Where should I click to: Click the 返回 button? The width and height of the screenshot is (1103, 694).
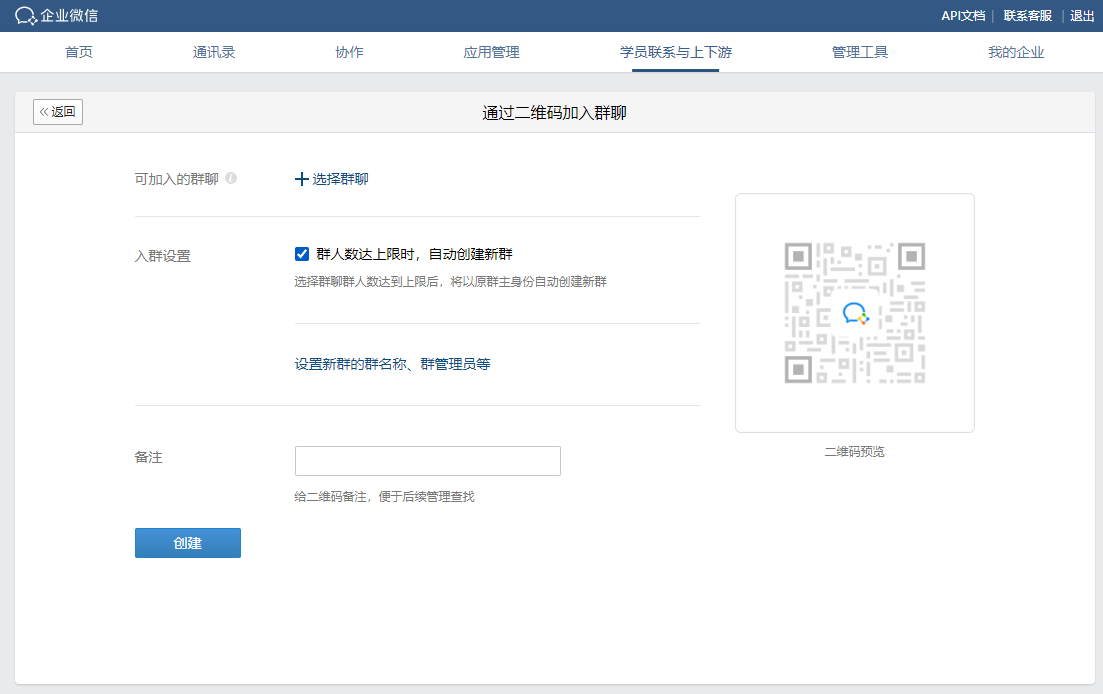tap(58, 112)
